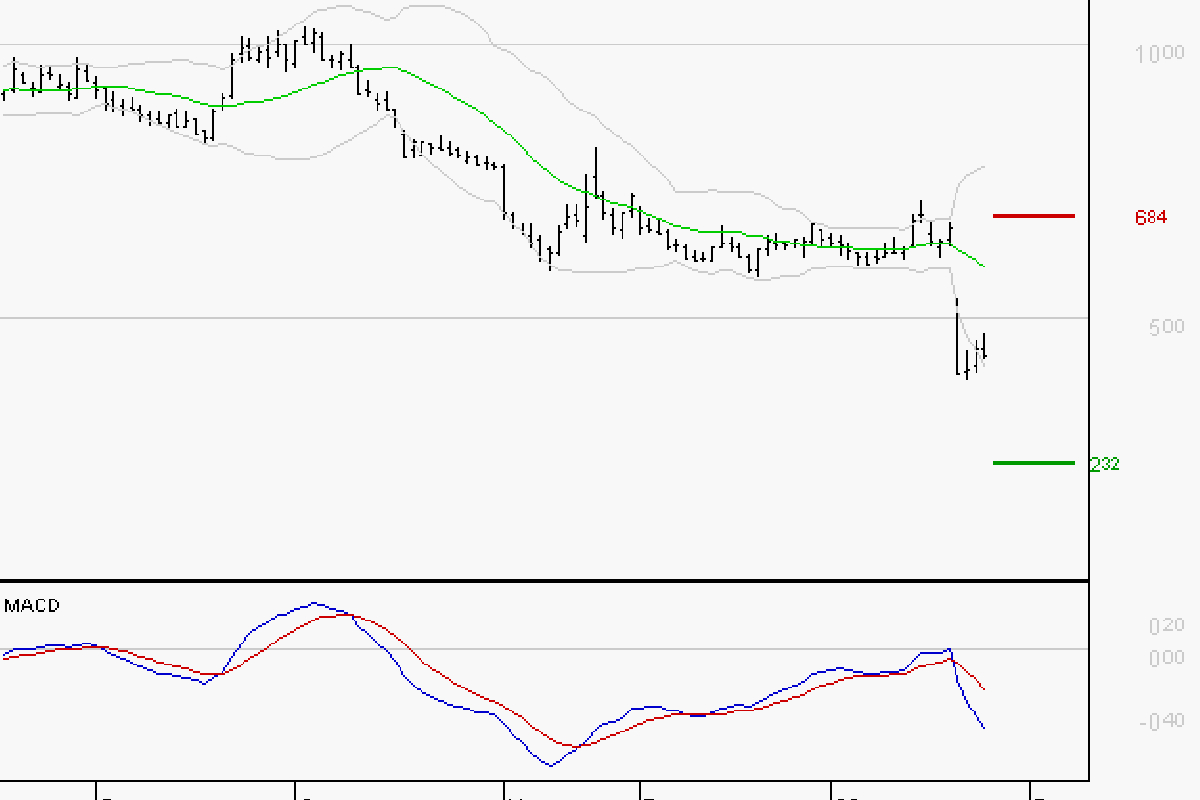Click the right end of blue MACD line
Screen dimensions: 1200x800
click(985, 727)
